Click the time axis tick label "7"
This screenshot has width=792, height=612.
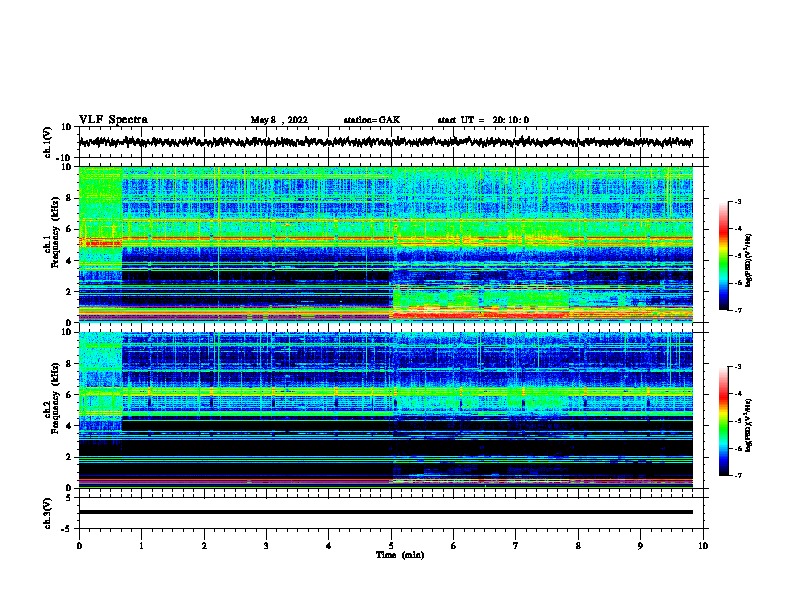[x=516, y=546]
